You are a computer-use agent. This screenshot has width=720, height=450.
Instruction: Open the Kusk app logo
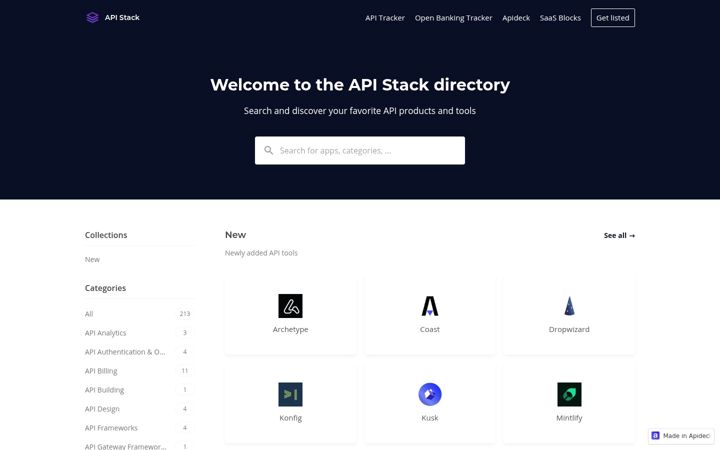pos(430,394)
